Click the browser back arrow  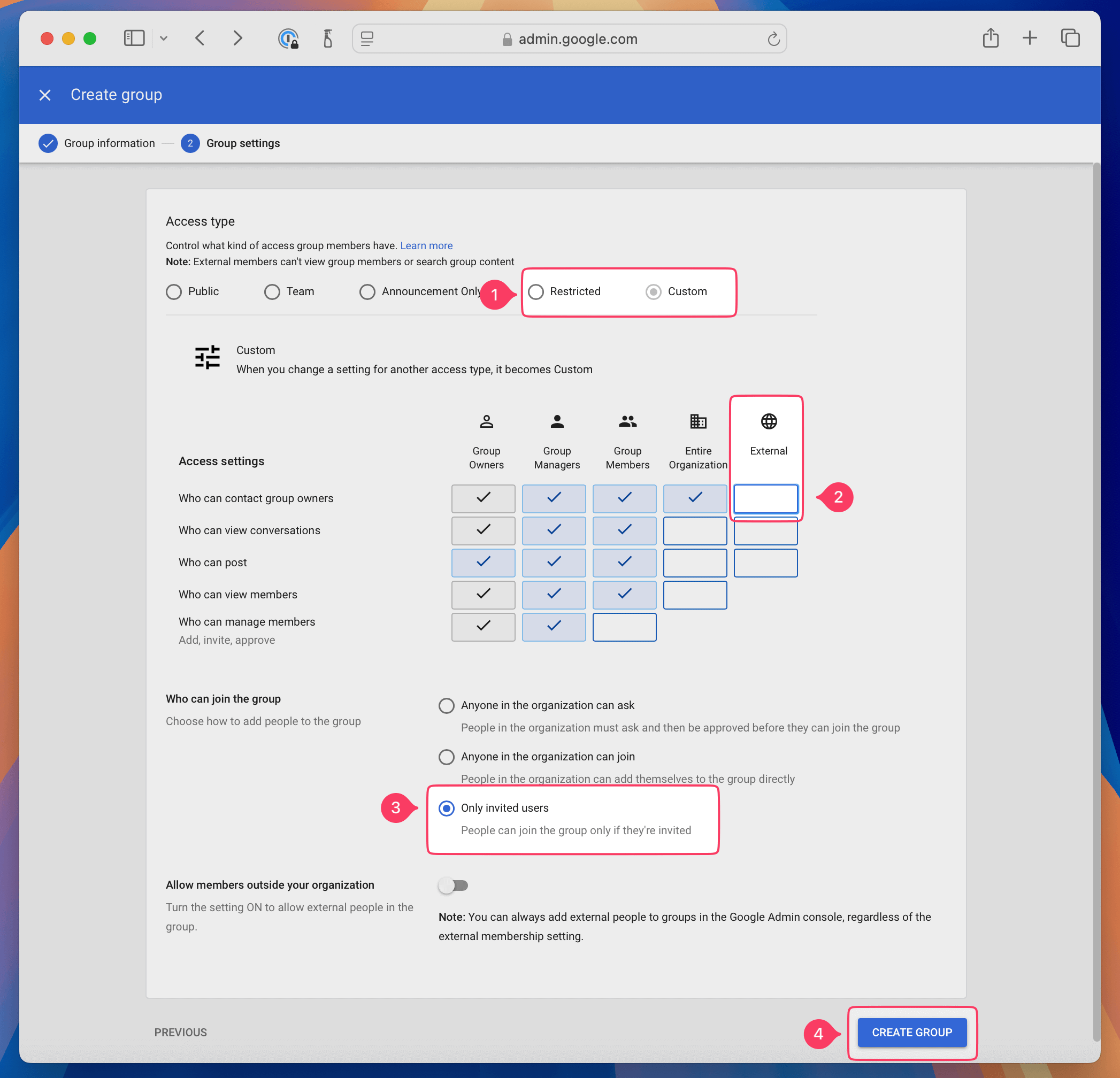[x=200, y=38]
